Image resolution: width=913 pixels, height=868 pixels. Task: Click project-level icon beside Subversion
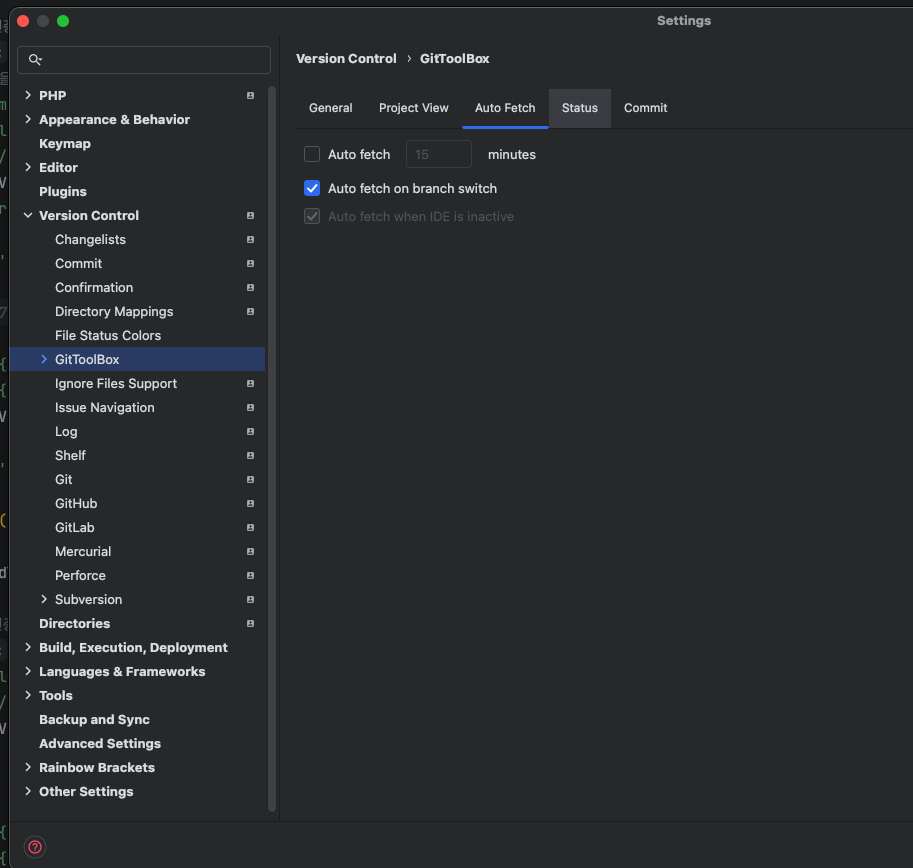(x=250, y=600)
